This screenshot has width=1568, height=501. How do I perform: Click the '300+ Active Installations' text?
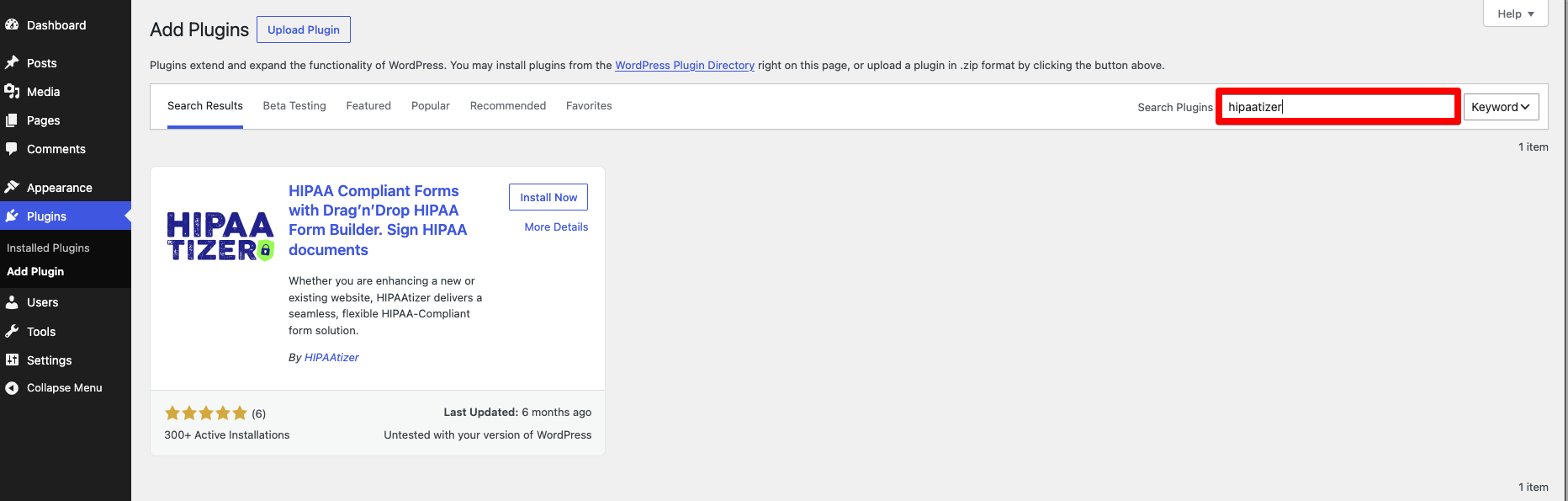227,435
